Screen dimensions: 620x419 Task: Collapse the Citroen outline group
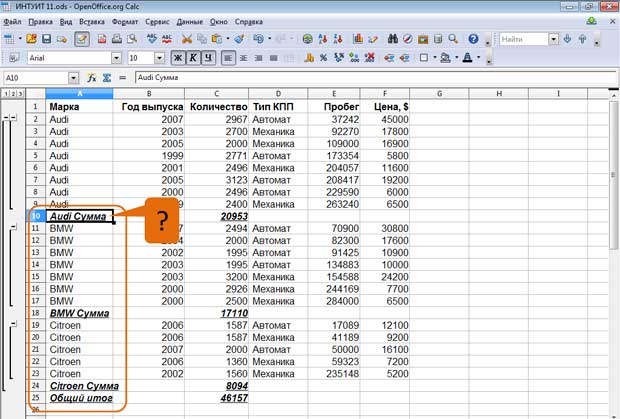click(14, 324)
